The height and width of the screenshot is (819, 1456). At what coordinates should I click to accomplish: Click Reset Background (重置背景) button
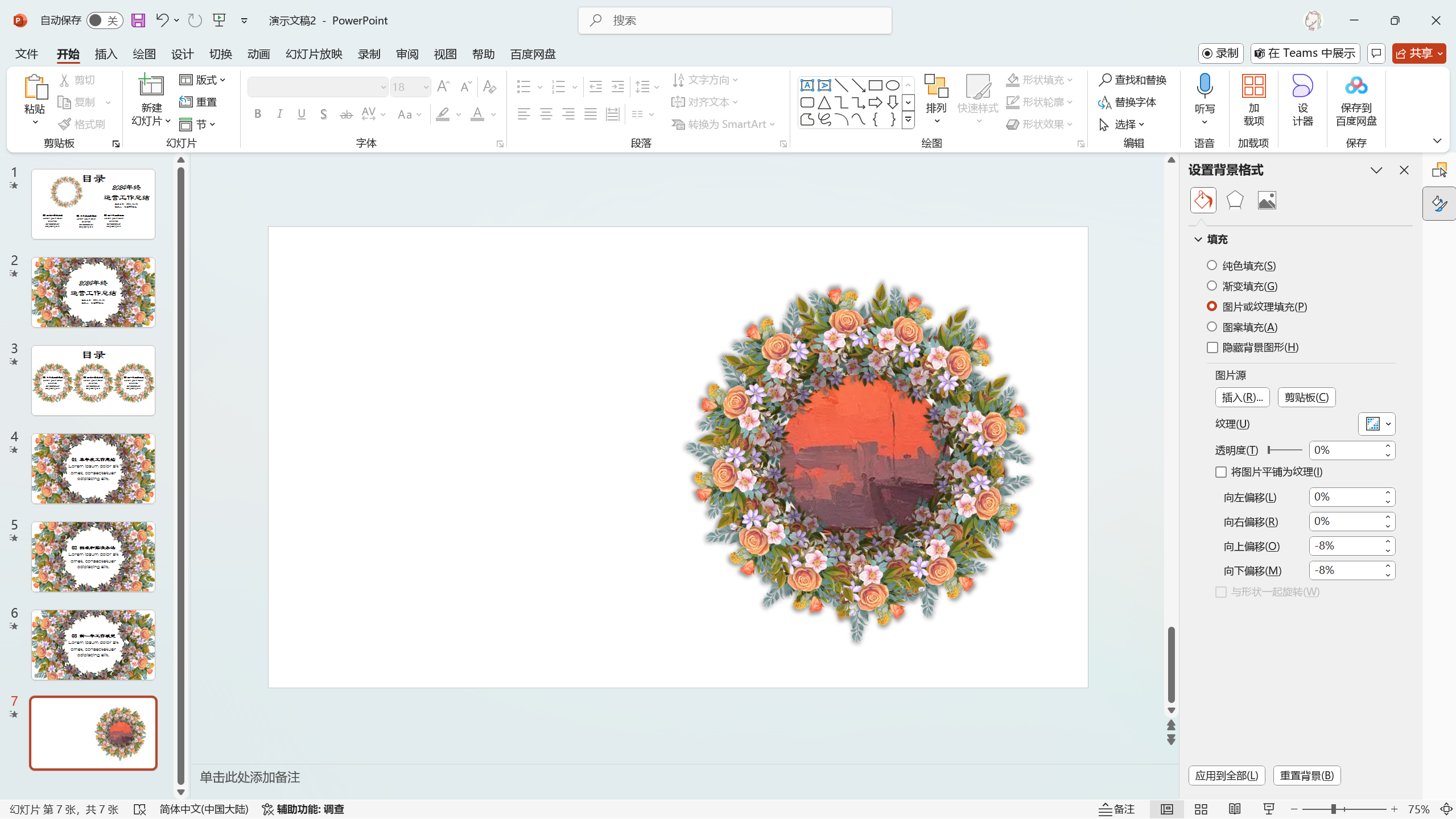[1307, 776]
